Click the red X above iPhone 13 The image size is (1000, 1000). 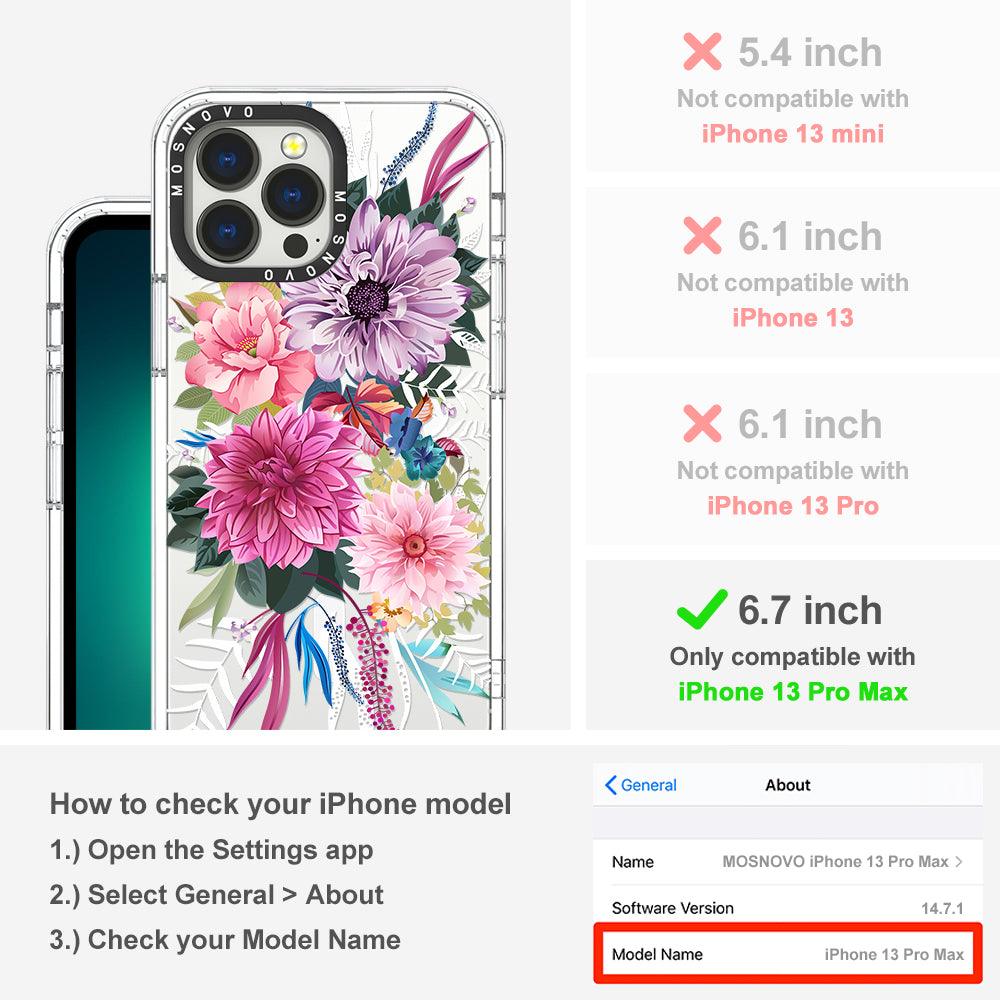(x=702, y=235)
